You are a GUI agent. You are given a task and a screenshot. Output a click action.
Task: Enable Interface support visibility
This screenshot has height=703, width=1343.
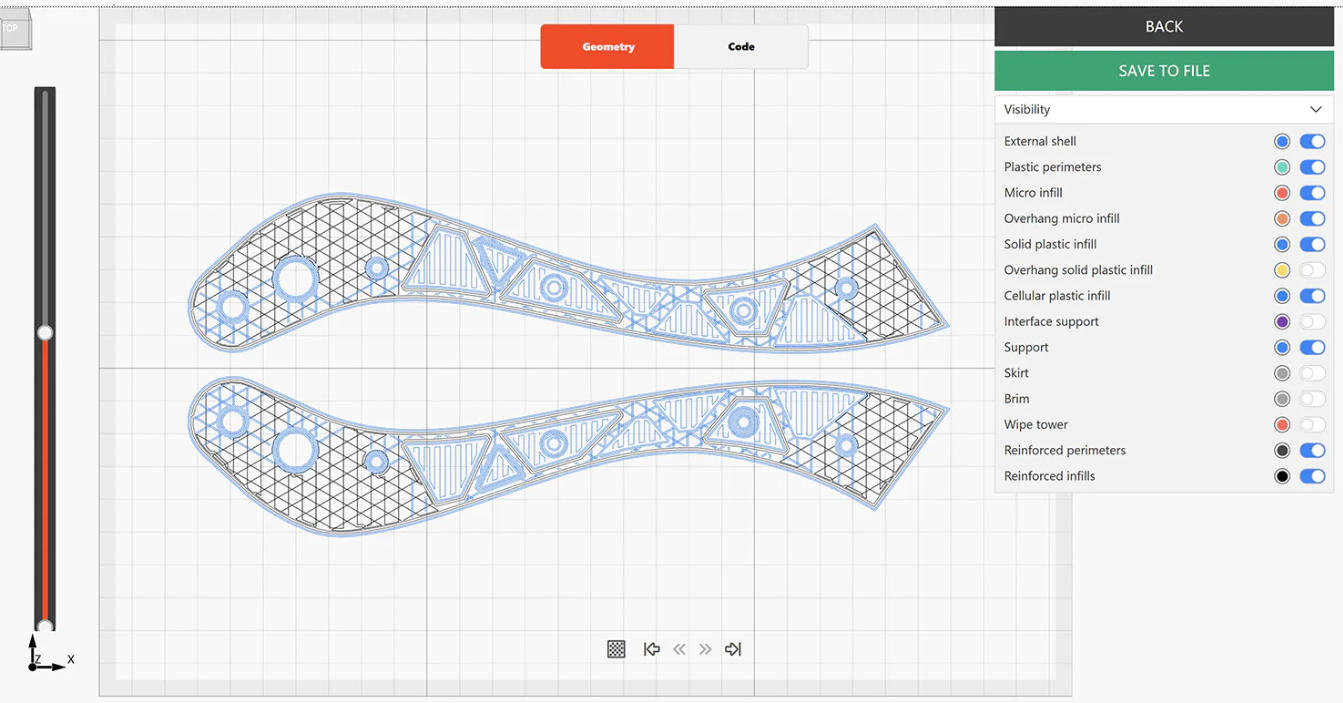click(x=1312, y=321)
